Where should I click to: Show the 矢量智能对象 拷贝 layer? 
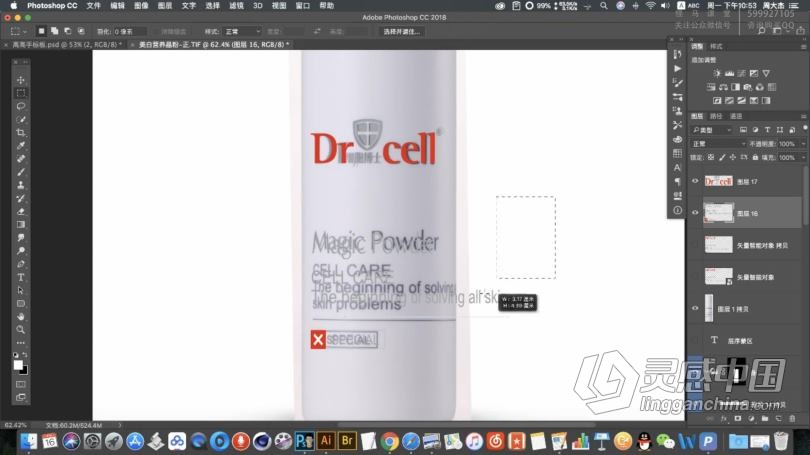pyautogui.click(x=695, y=245)
